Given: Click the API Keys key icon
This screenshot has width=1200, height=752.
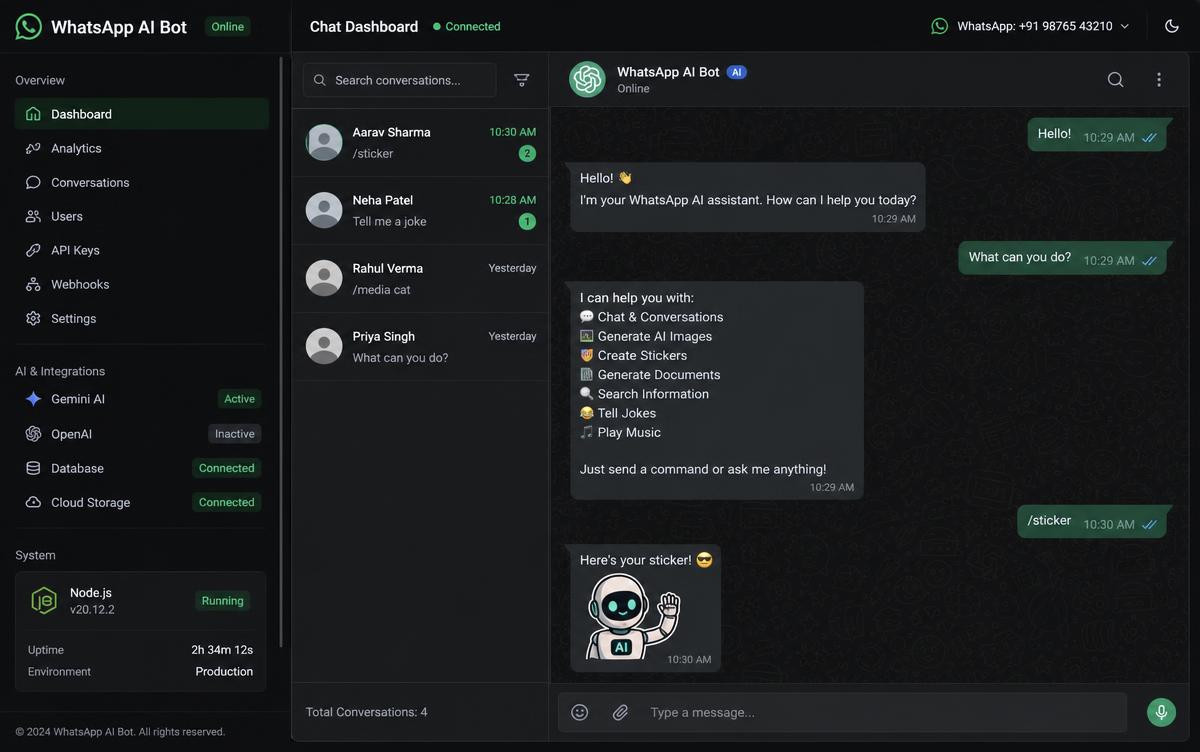Looking at the screenshot, I should pyautogui.click(x=33, y=250).
